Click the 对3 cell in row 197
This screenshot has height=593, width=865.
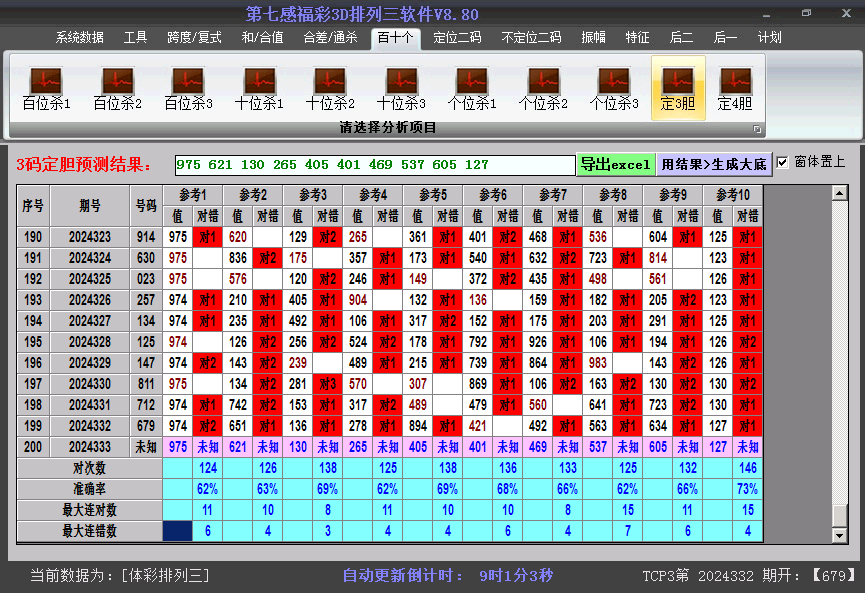(328, 384)
